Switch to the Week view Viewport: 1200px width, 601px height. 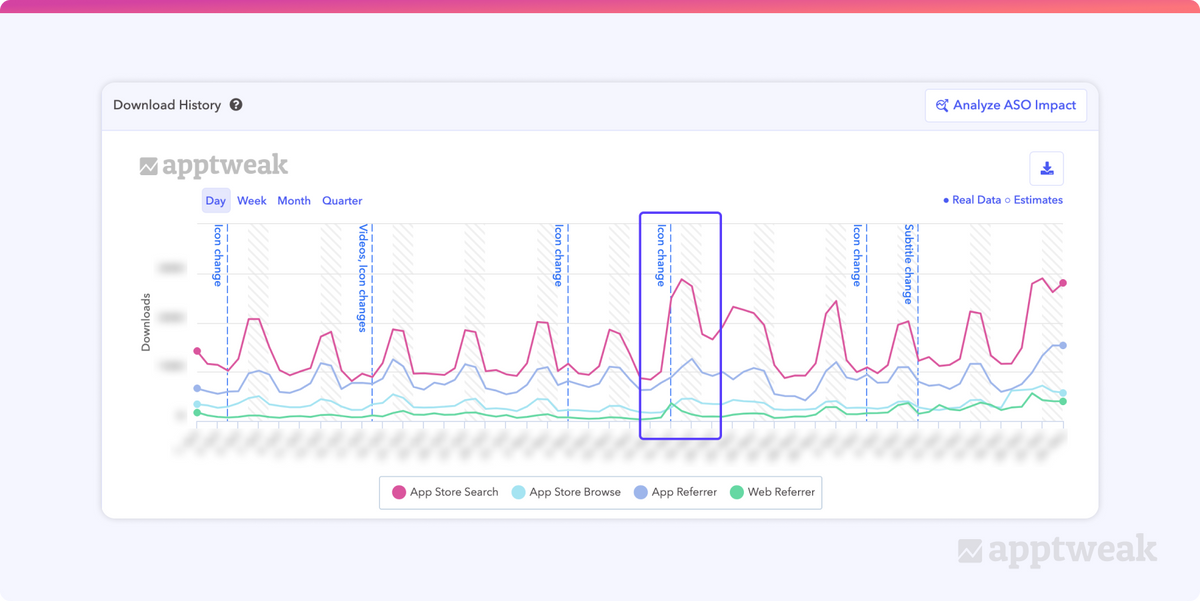(252, 201)
